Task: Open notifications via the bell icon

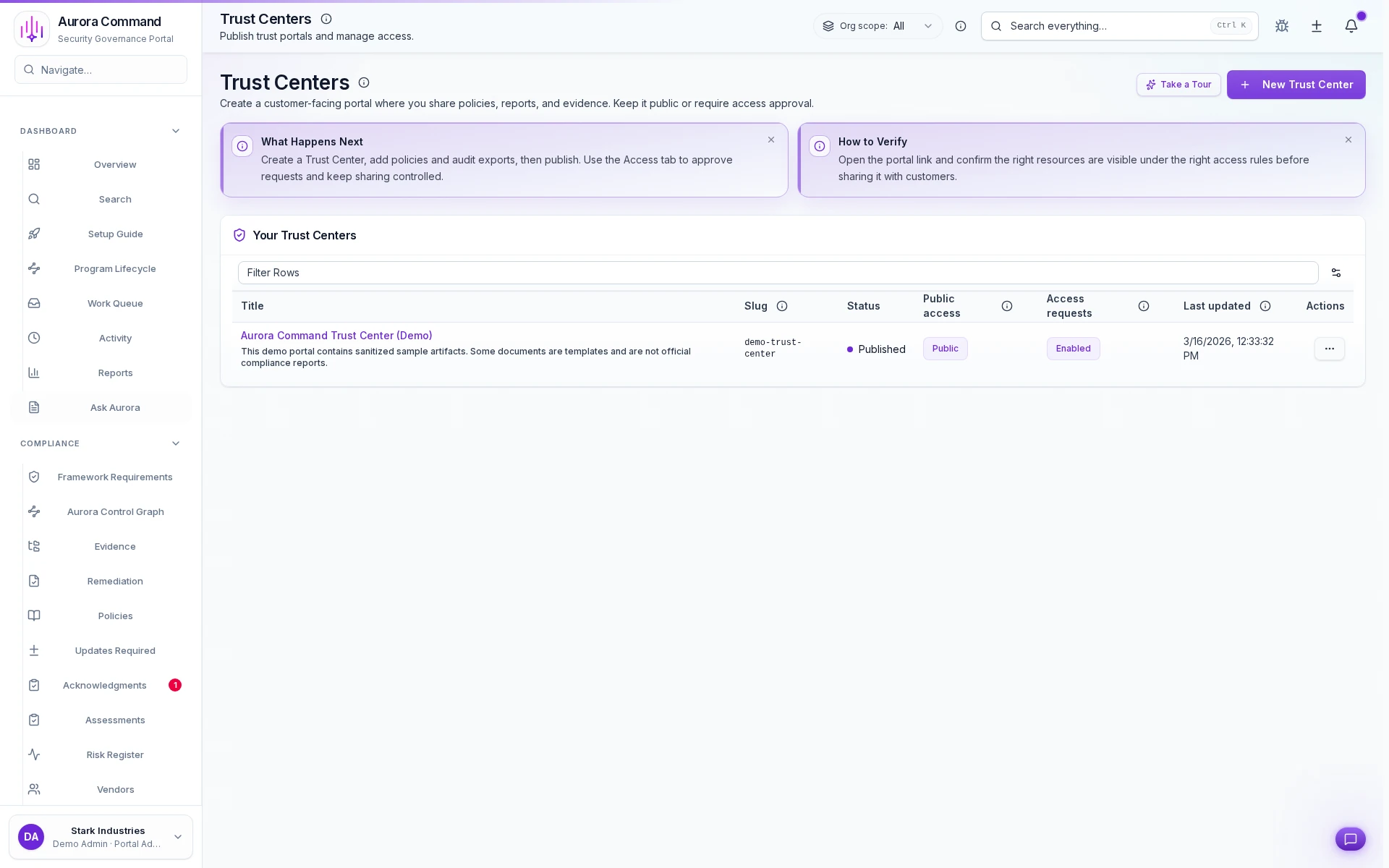Action: pyautogui.click(x=1351, y=26)
